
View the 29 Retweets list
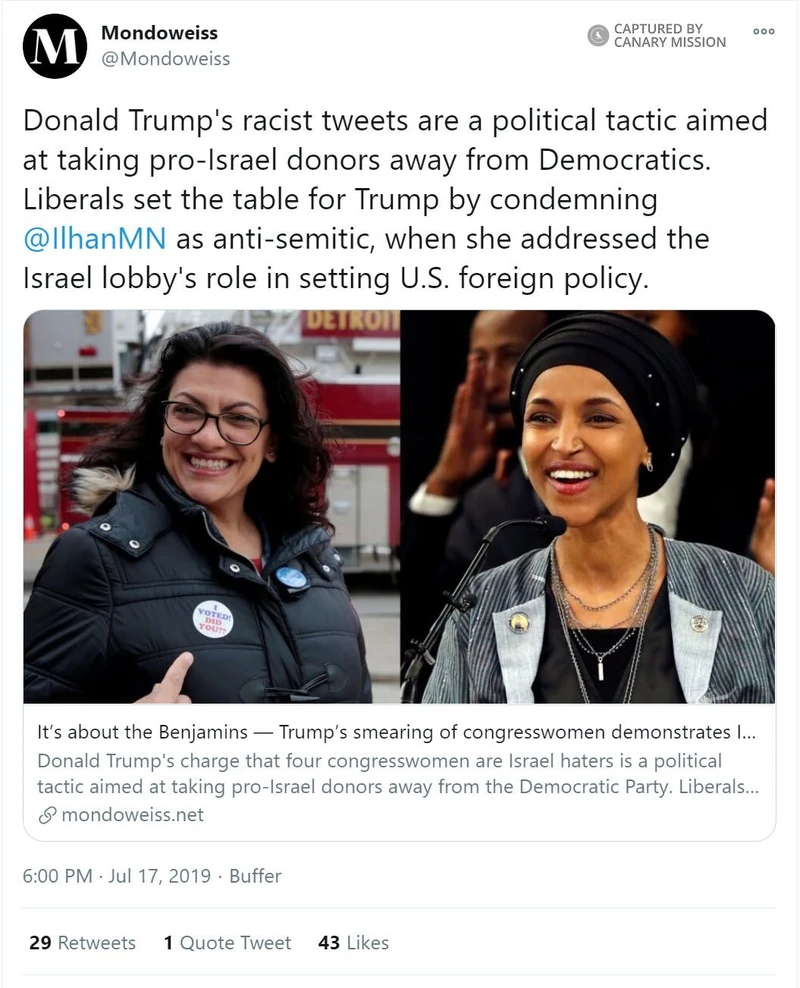coord(83,943)
